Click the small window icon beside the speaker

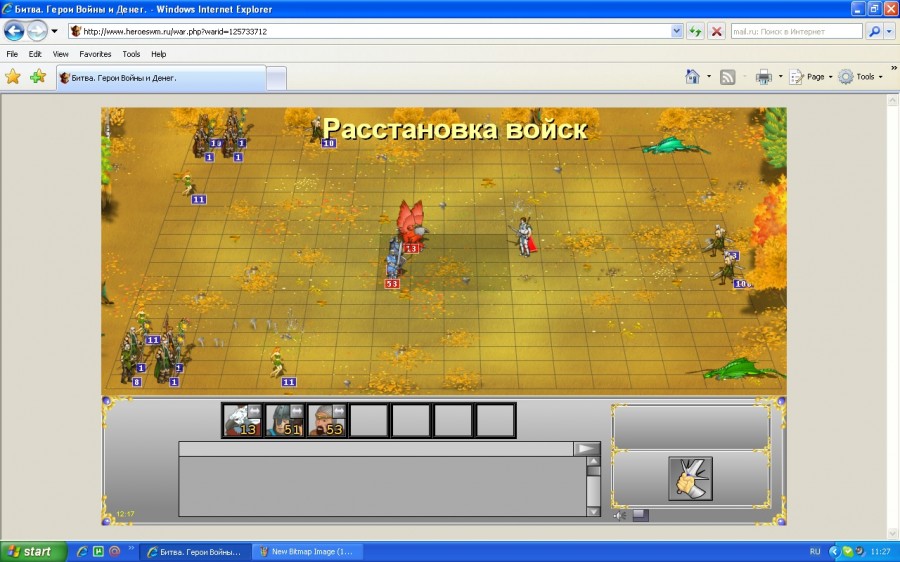pos(641,516)
